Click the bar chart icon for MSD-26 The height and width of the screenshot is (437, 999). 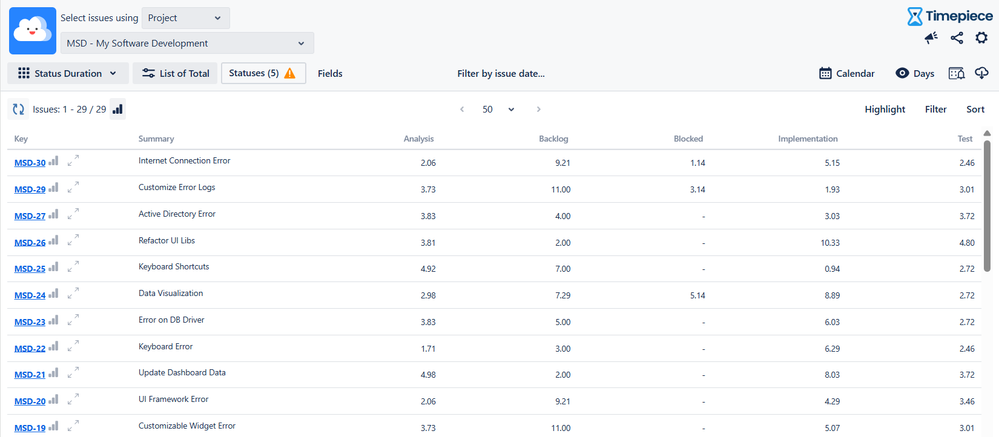pyautogui.click(x=54, y=241)
